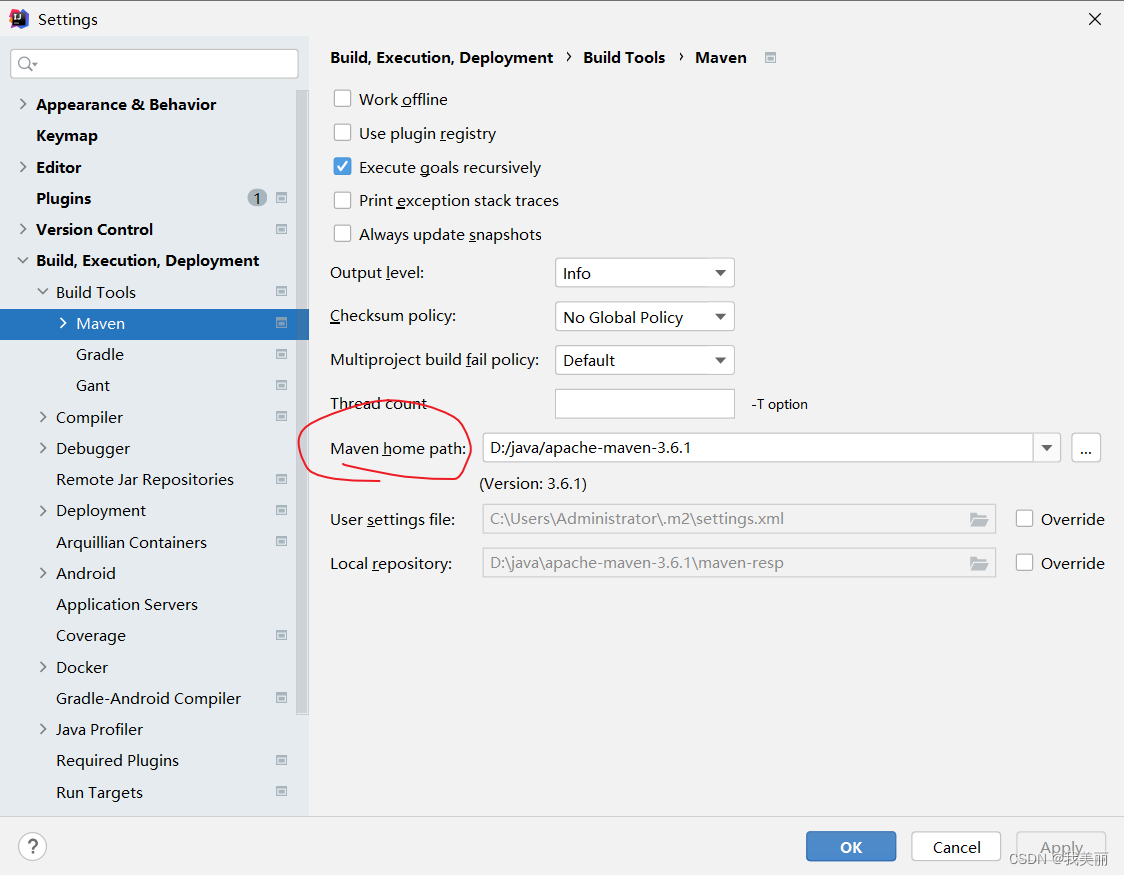The width and height of the screenshot is (1124, 875).
Task: Click the icon beside Maven breadcrumb title
Action: pos(771,57)
